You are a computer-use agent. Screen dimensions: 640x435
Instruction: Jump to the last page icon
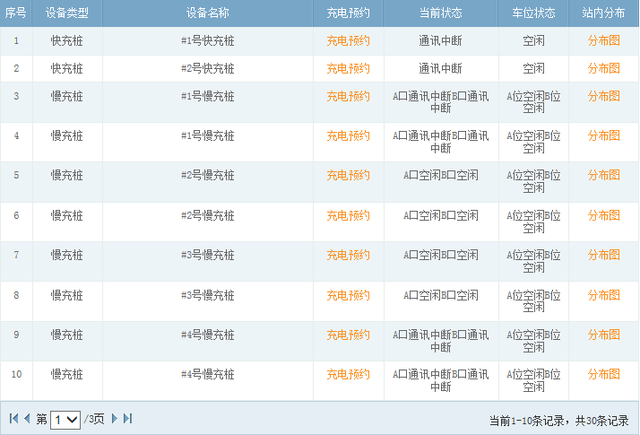[128, 419]
